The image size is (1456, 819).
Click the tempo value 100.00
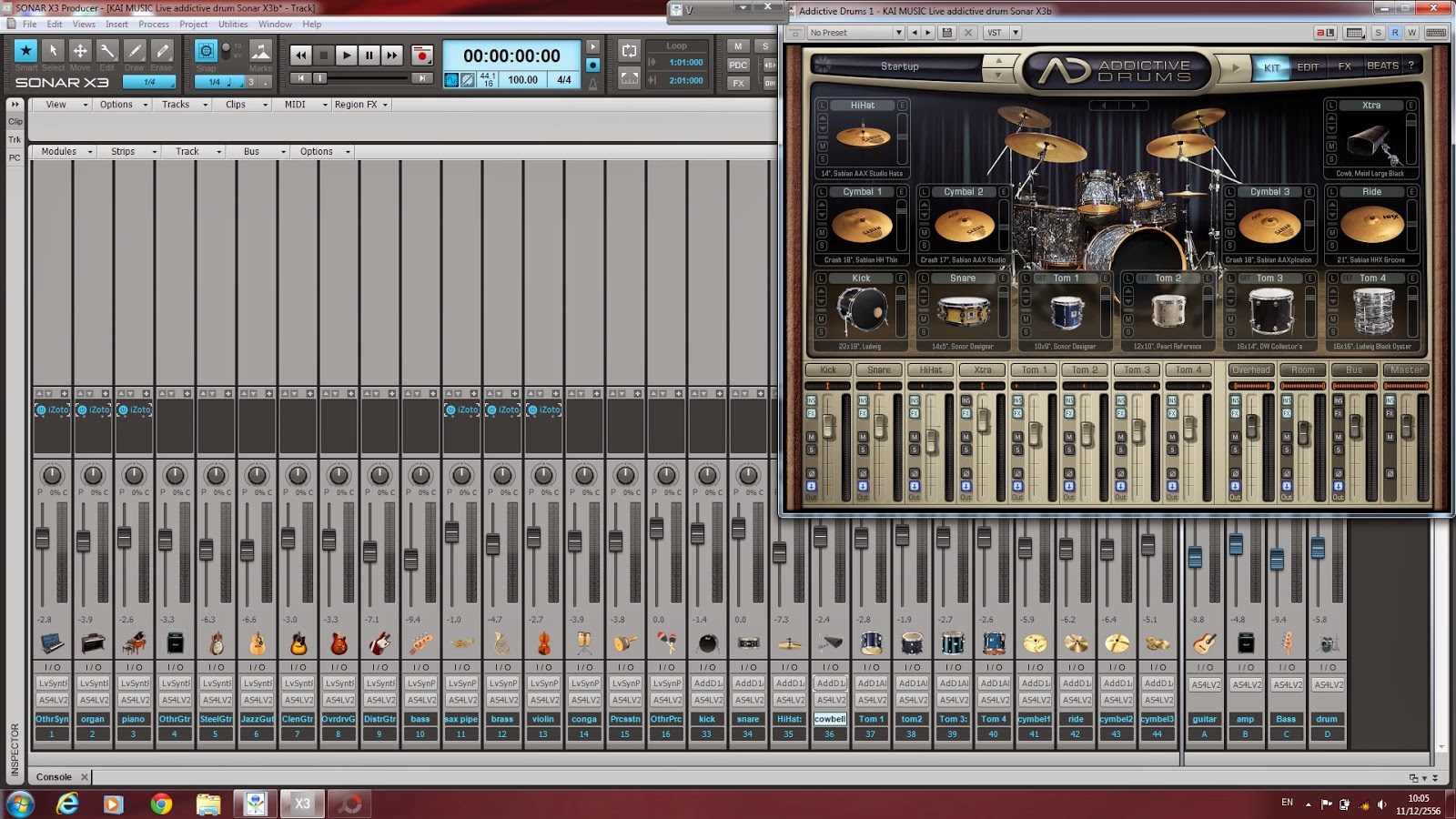[522, 80]
